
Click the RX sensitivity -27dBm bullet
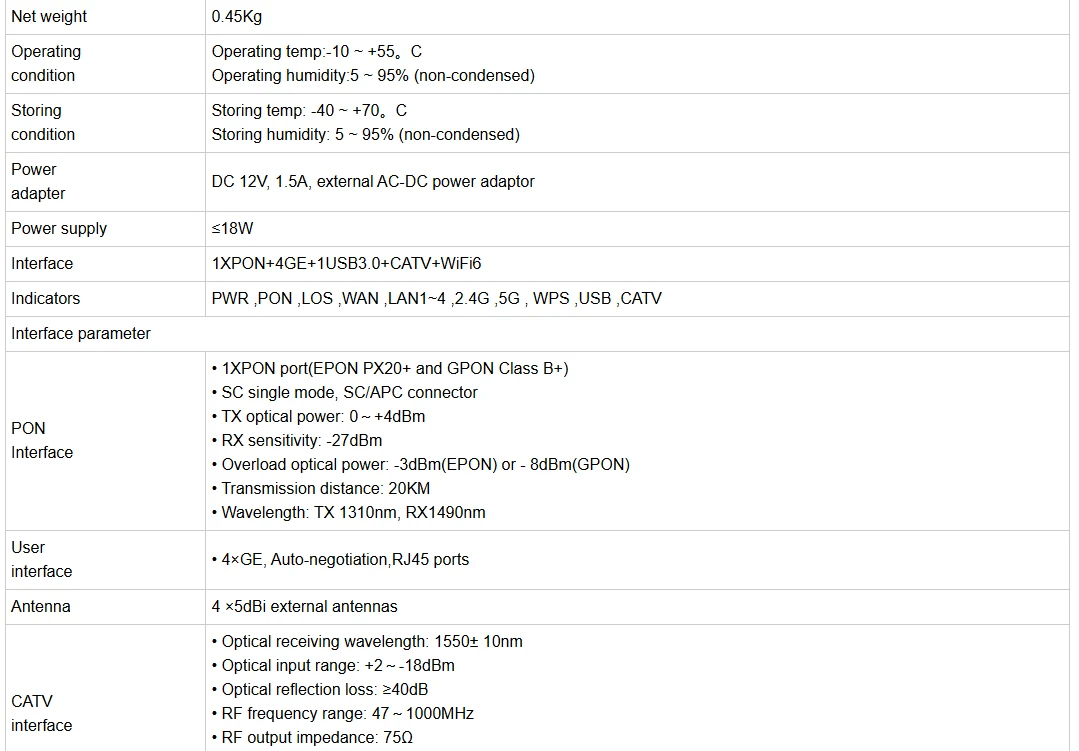tap(297, 441)
